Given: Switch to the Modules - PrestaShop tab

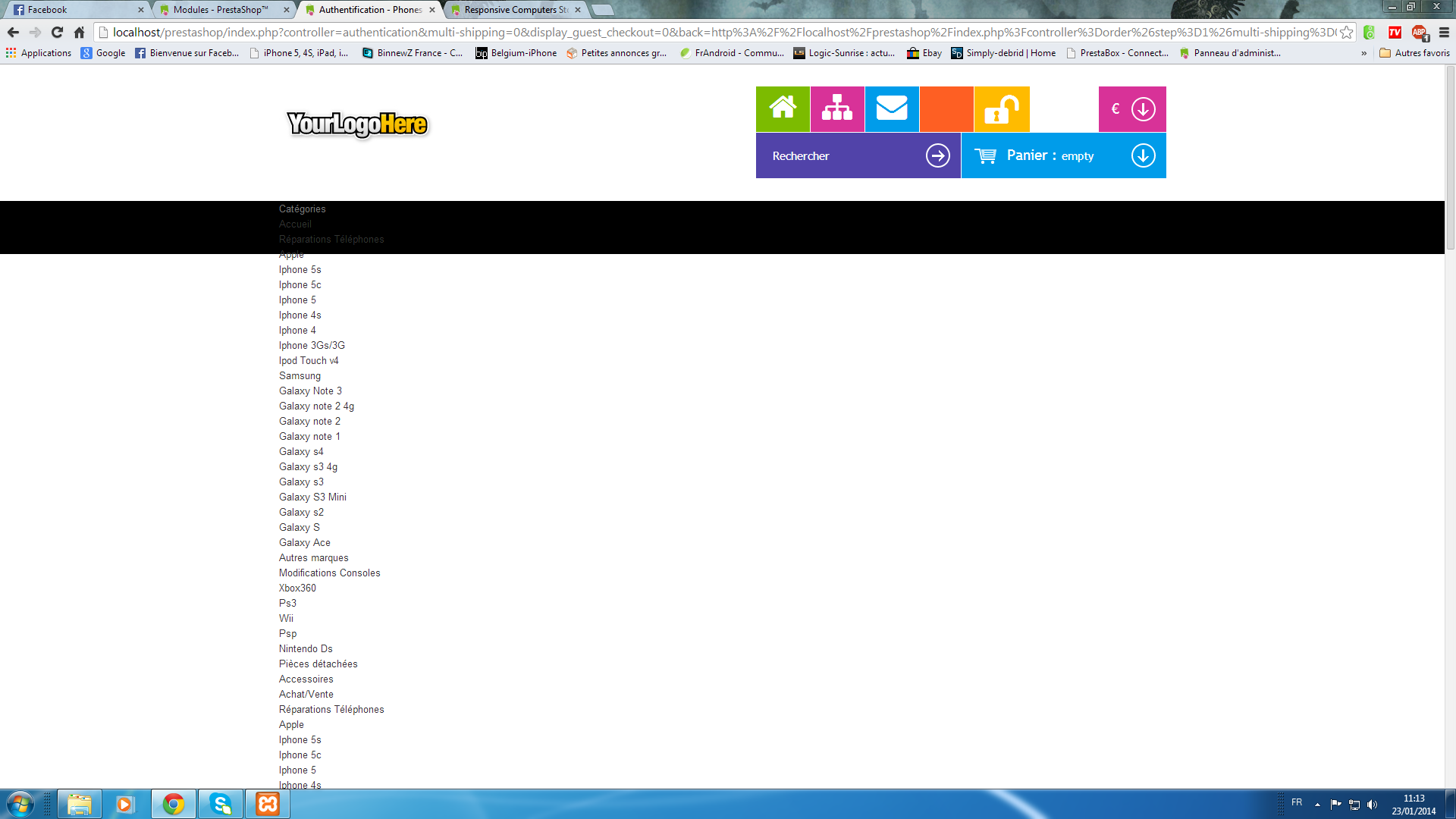Looking at the screenshot, I should 220,10.
